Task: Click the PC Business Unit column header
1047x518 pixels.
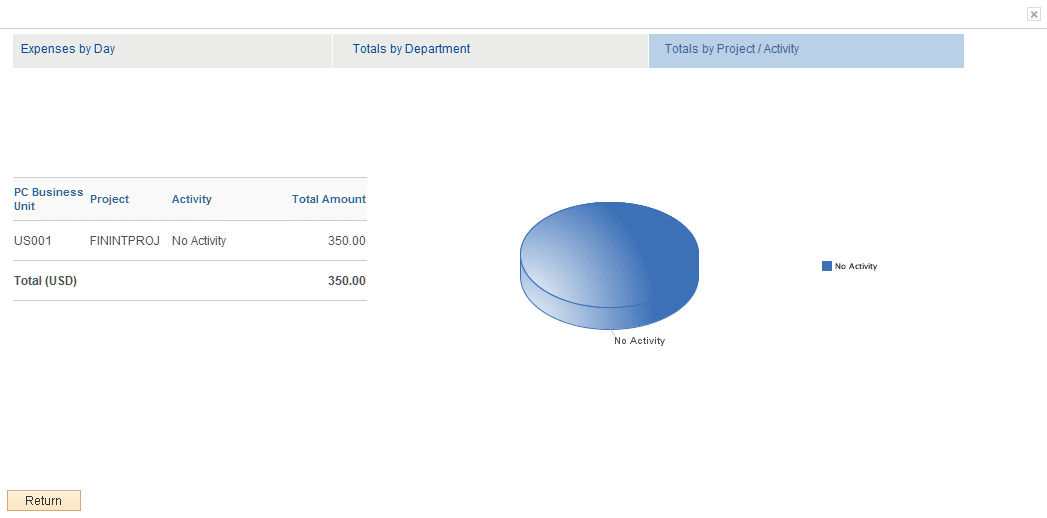Action: [49, 199]
